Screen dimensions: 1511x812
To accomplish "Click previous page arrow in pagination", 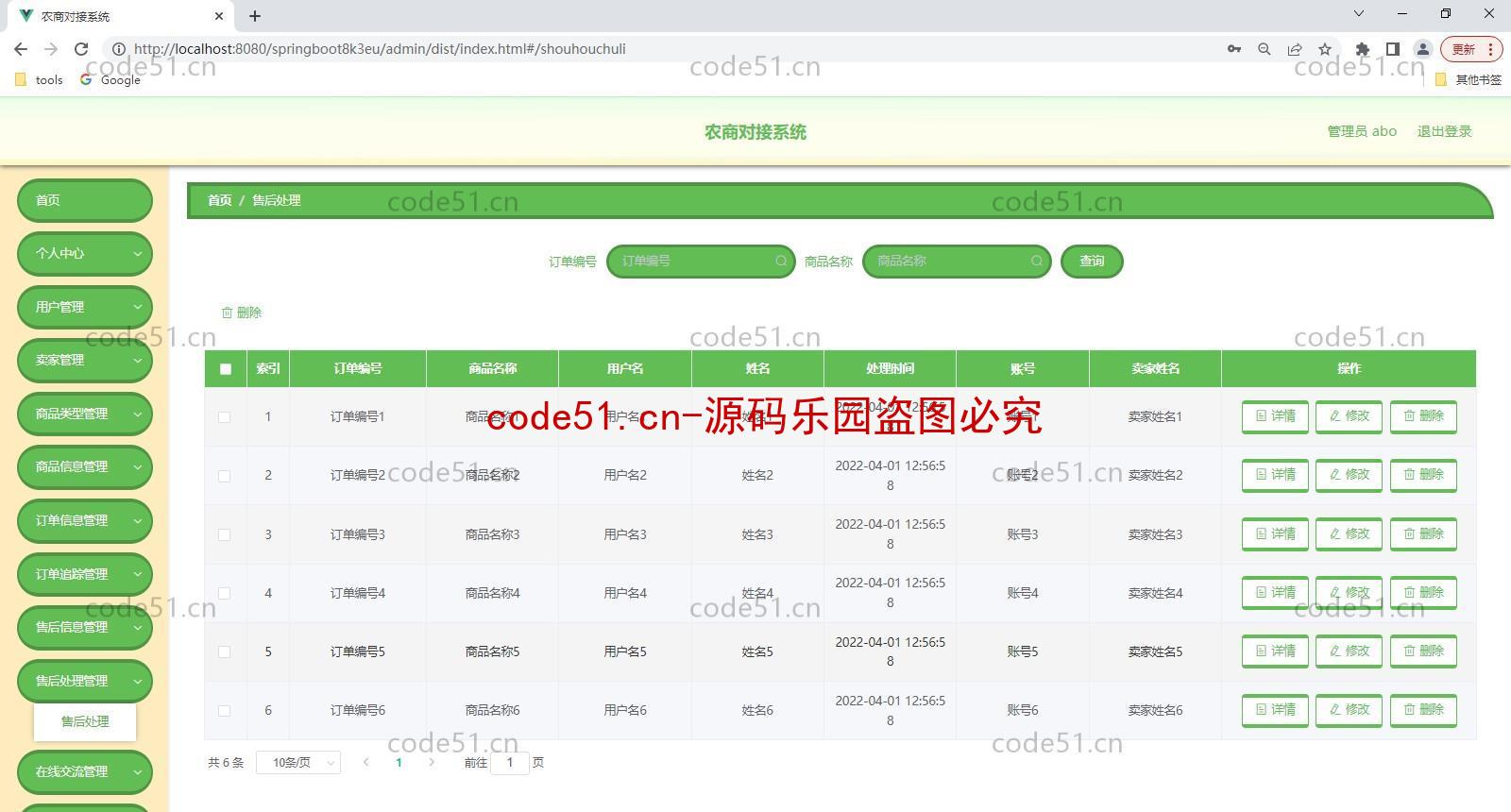I will pyautogui.click(x=365, y=763).
